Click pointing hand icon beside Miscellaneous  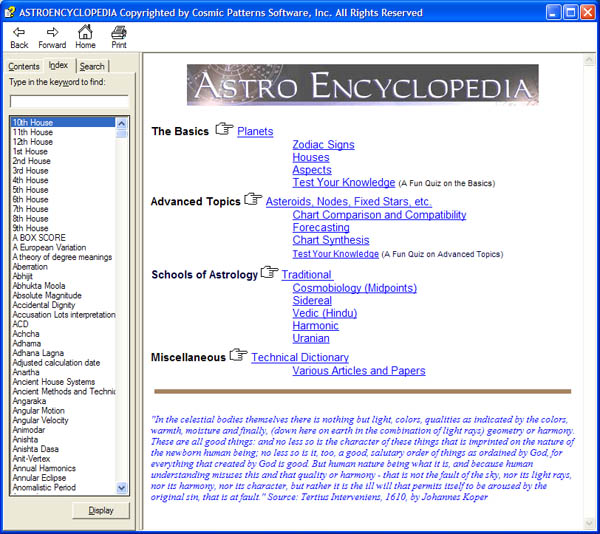click(x=238, y=355)
